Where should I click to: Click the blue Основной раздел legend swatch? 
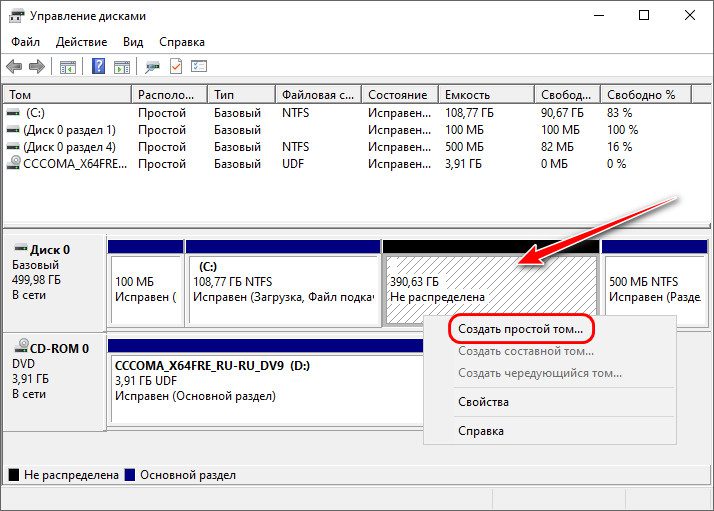[x=130, y=475]
